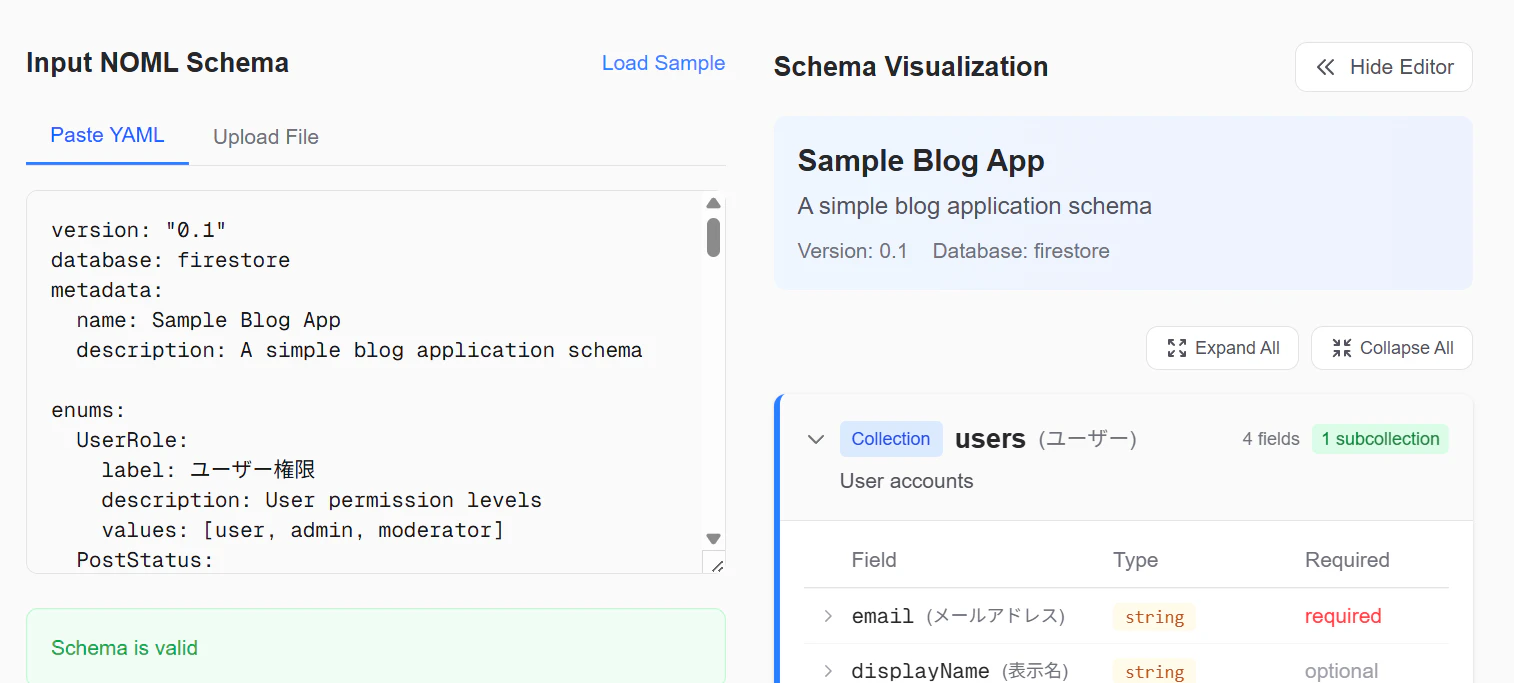Screen dimensions: 1514x683
Task: Click the string type tag for email
Action: coord(1154,617)
